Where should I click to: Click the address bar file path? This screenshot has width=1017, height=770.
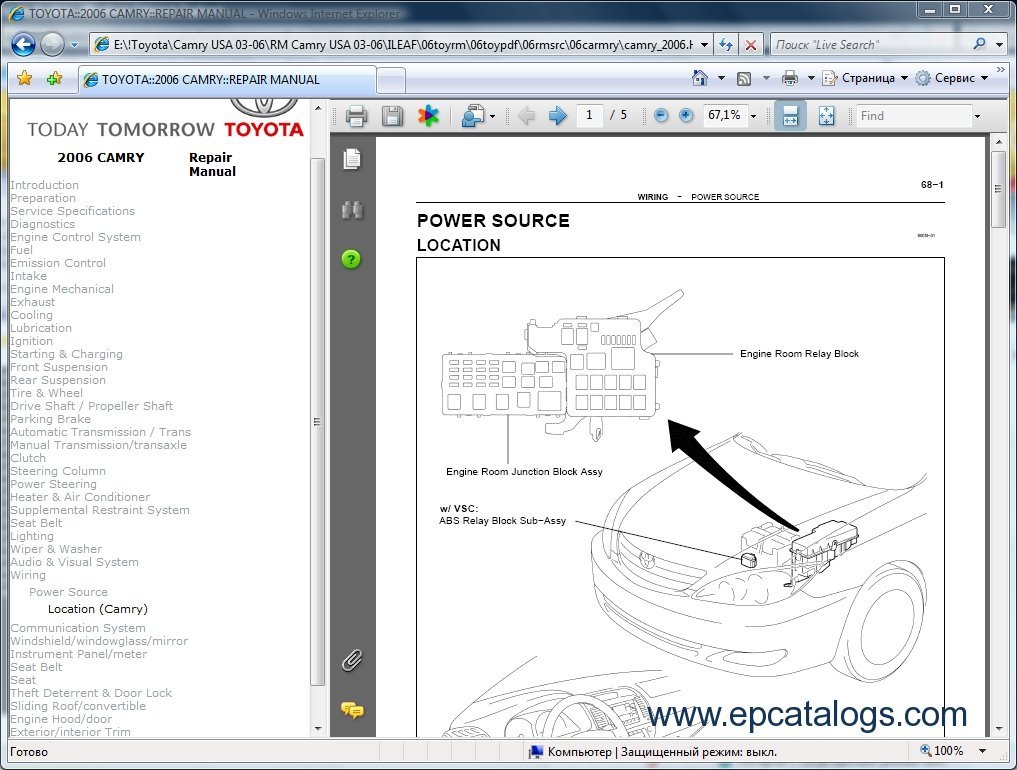pyautogui.click(x=402, y=45)
